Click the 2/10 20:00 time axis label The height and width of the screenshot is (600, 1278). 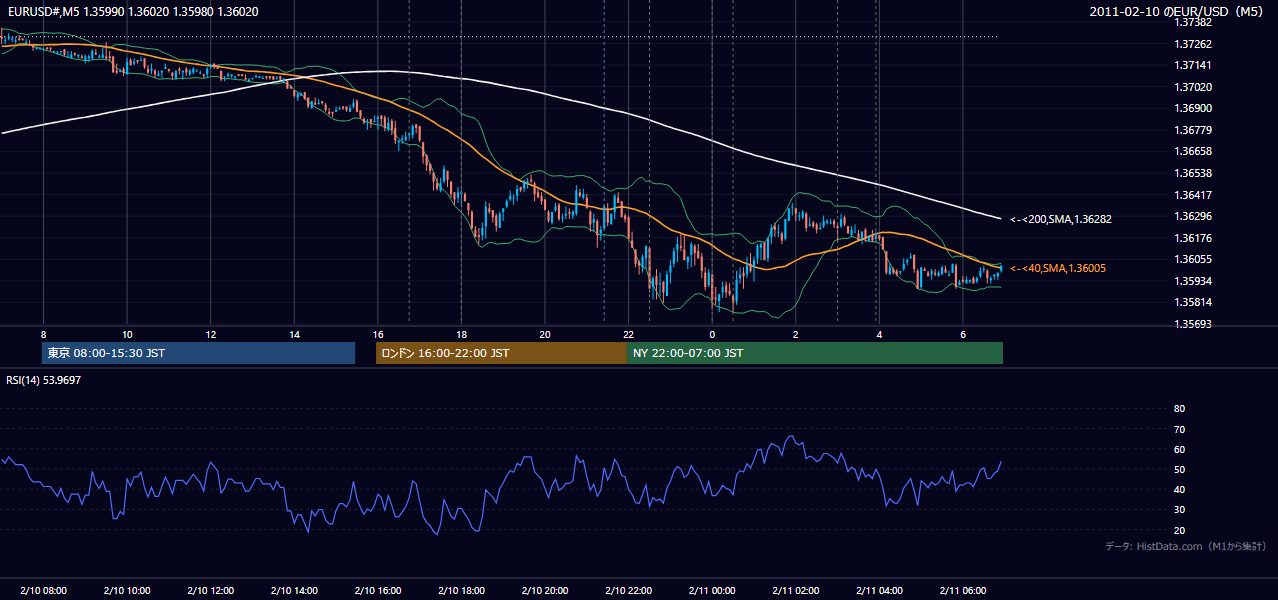(544, 590)
